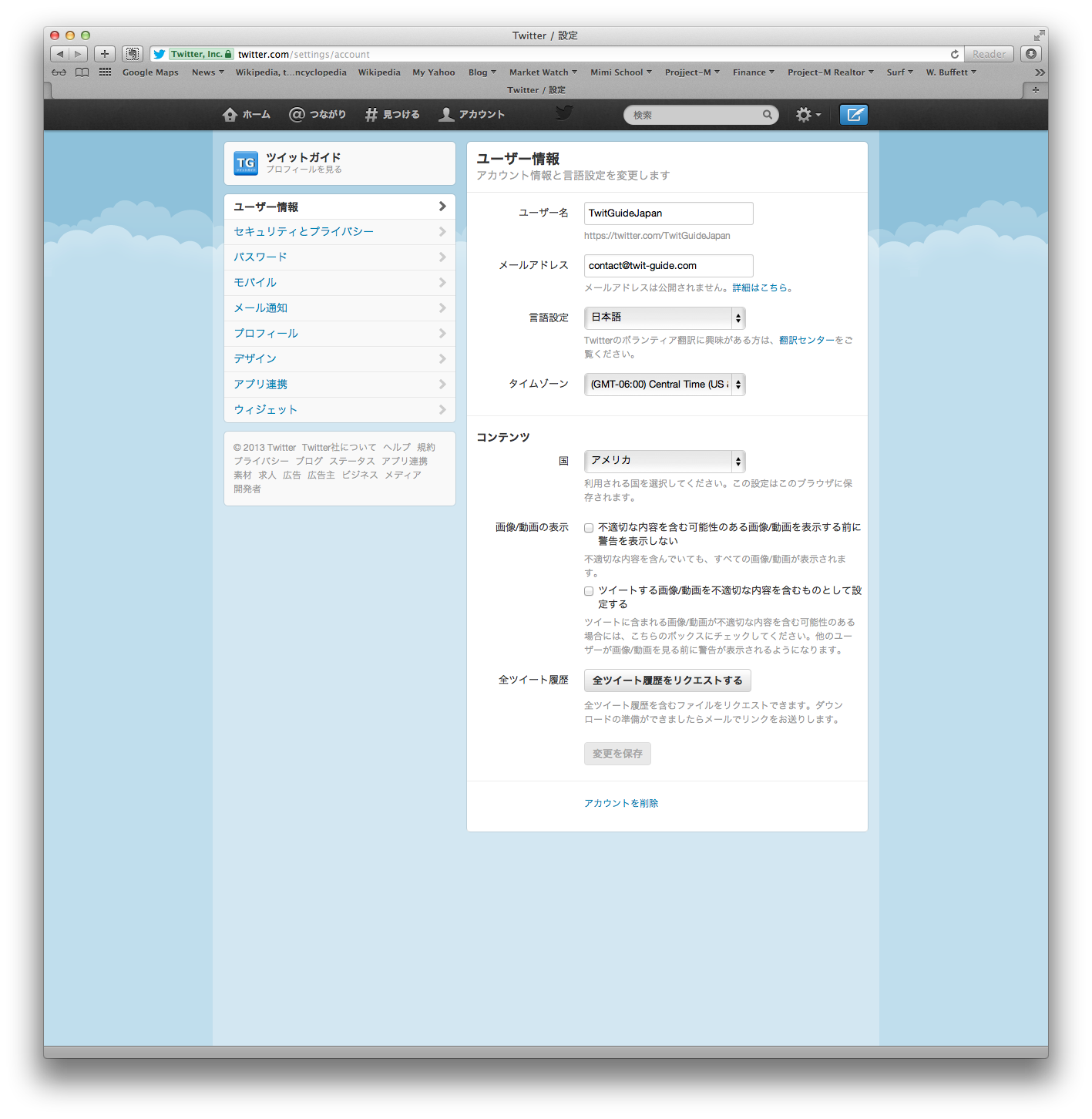Click the search magnifier icon
Screen dimensions: 1092x1119
(768, 115)
